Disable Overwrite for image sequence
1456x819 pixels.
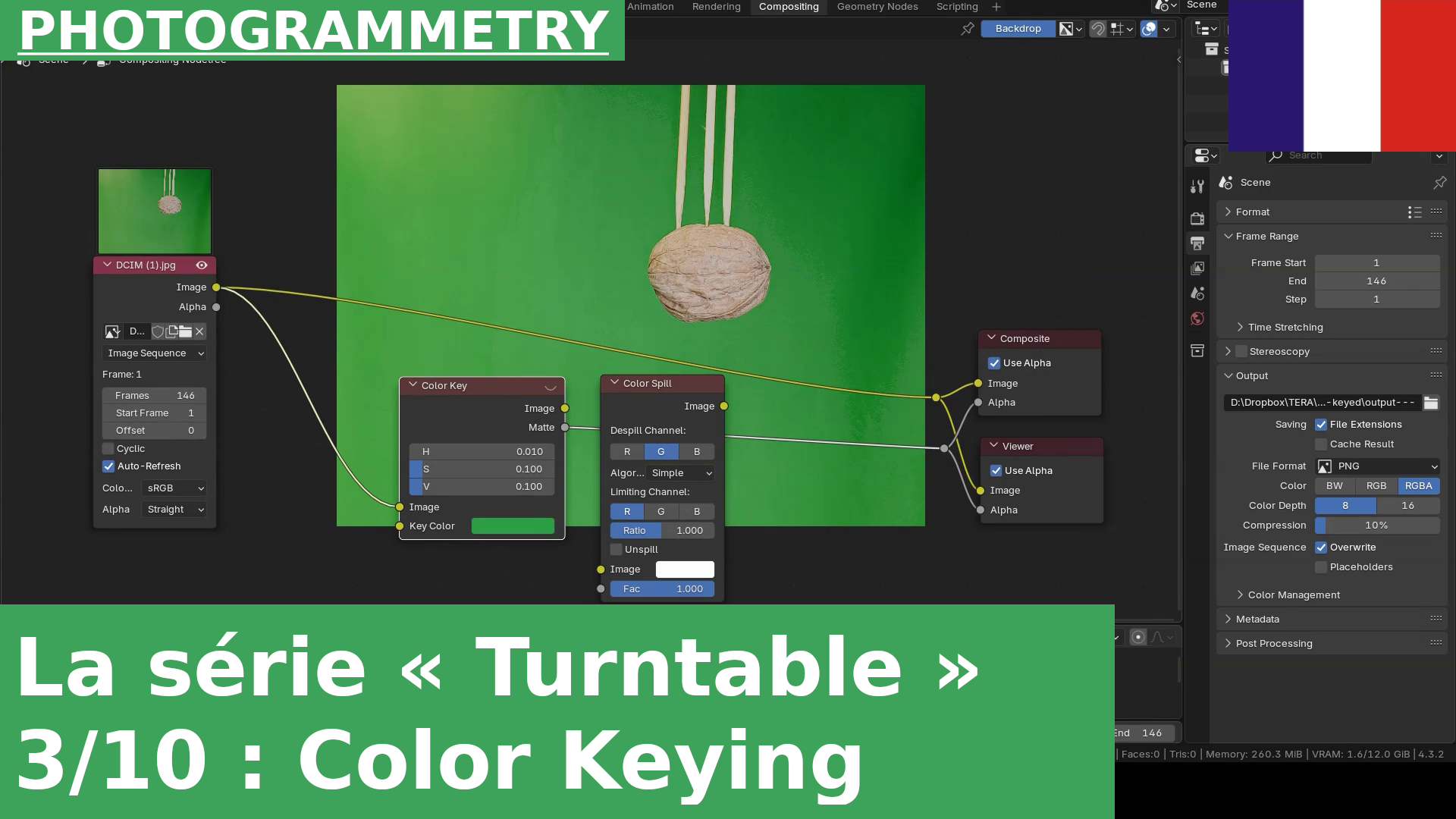pyautogui.click(x=1321, y=548)
